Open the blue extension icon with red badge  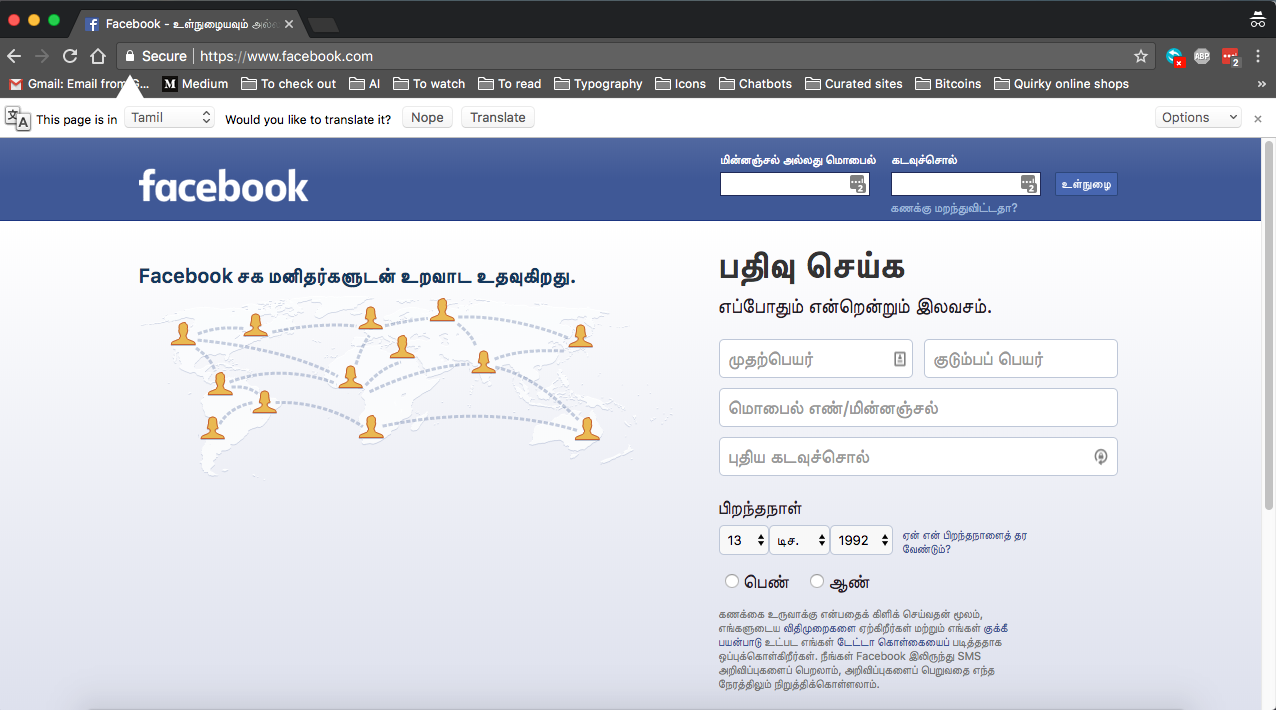click(x=1175, y=57)
